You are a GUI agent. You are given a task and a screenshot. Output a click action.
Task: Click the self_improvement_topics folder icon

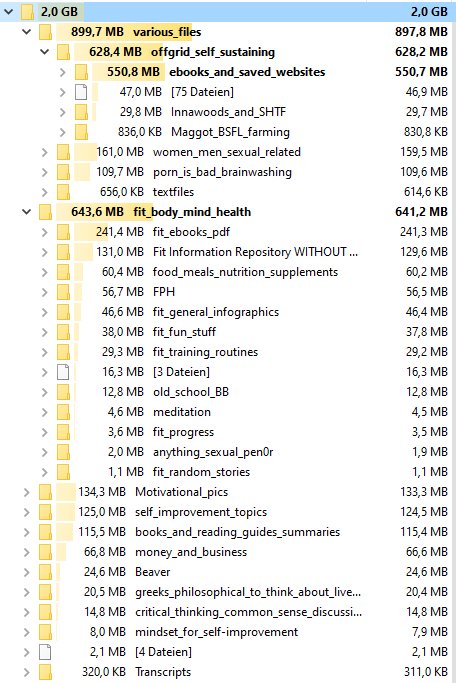pyautogui.click(x=45, y=512)
